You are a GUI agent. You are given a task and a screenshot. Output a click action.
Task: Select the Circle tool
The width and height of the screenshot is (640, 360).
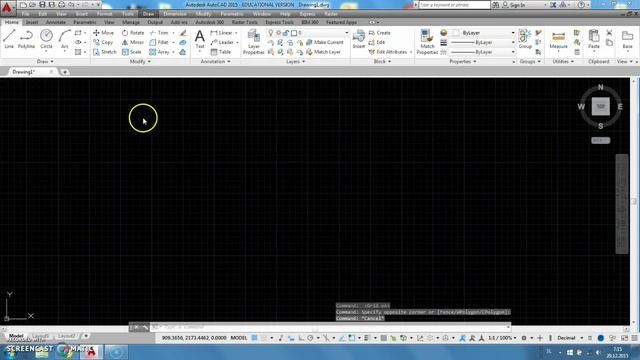[x=46, y=39]
